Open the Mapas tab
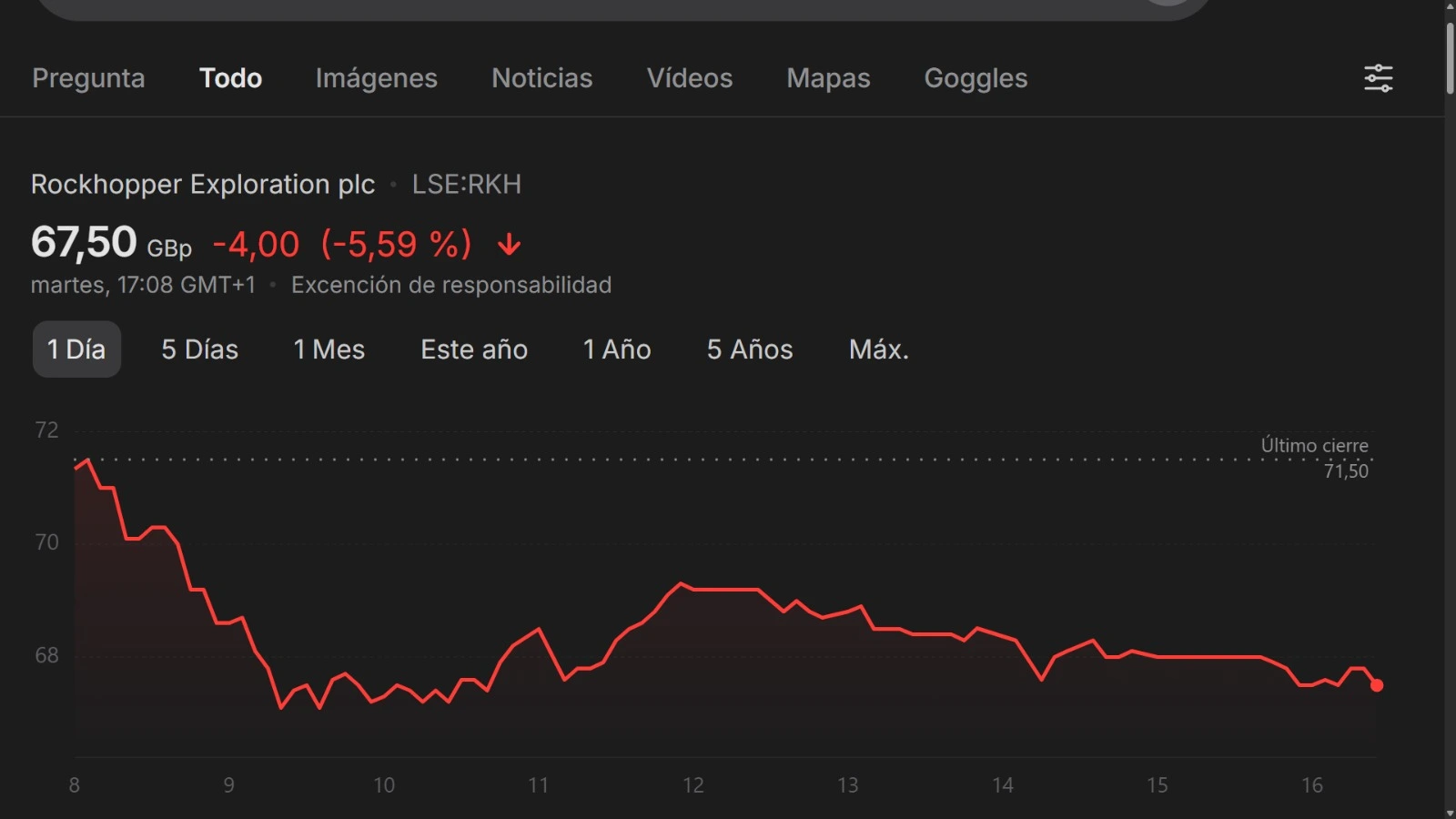Screen dimensions: 1456x819 click(x=828, y=78)
